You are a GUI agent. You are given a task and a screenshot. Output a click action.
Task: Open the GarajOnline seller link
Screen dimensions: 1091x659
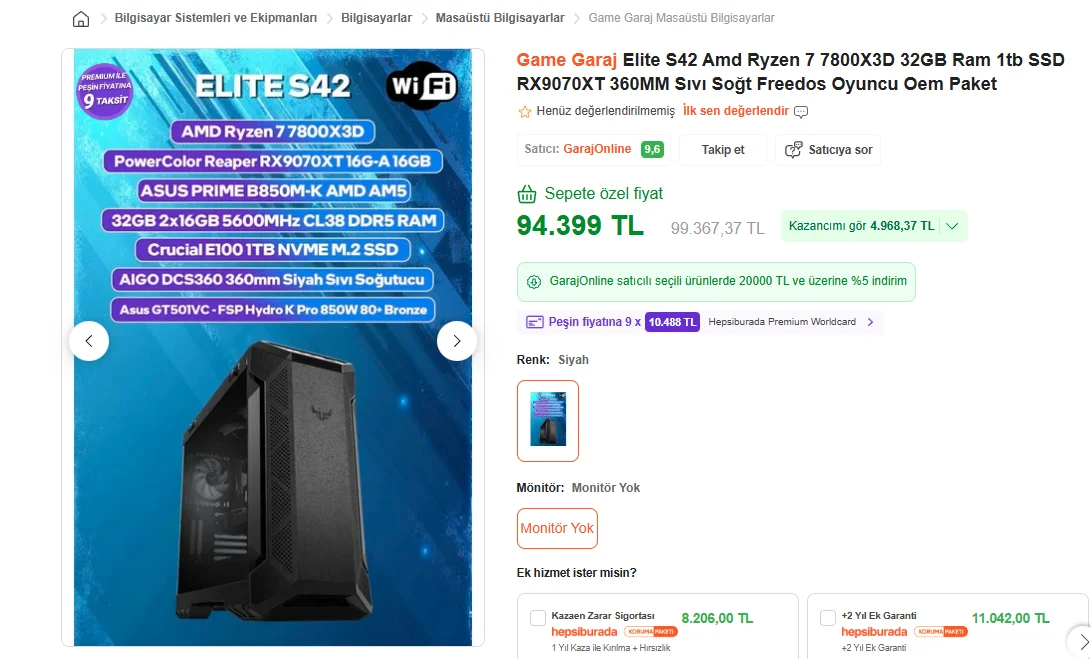coord(597,149)
